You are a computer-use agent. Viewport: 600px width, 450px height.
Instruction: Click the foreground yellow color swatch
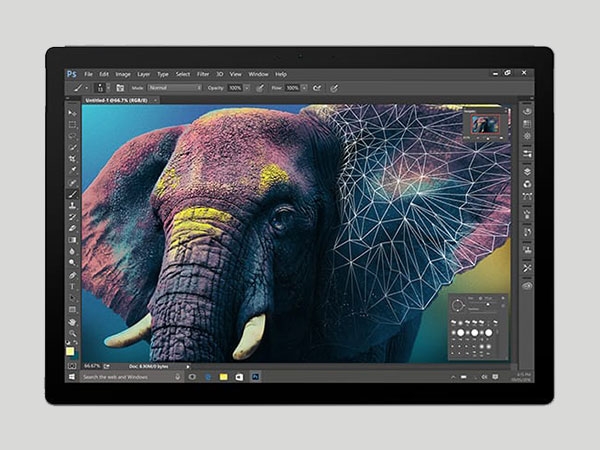click(x=70, y=352)
